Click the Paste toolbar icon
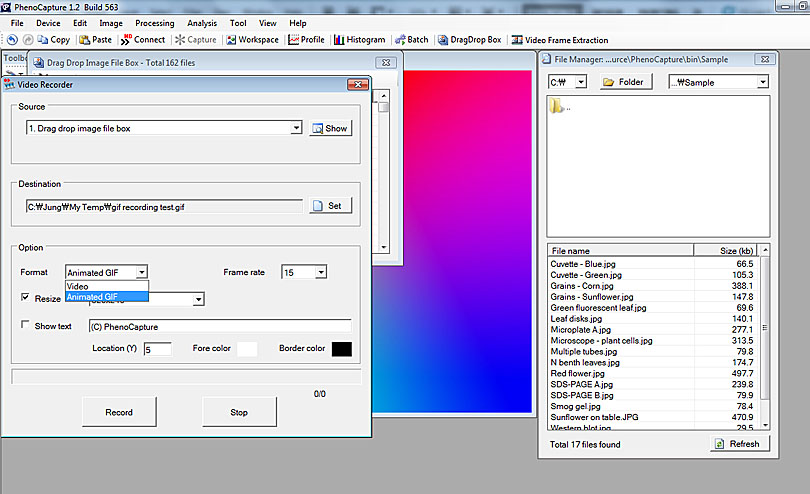 (x=95, y=40)
